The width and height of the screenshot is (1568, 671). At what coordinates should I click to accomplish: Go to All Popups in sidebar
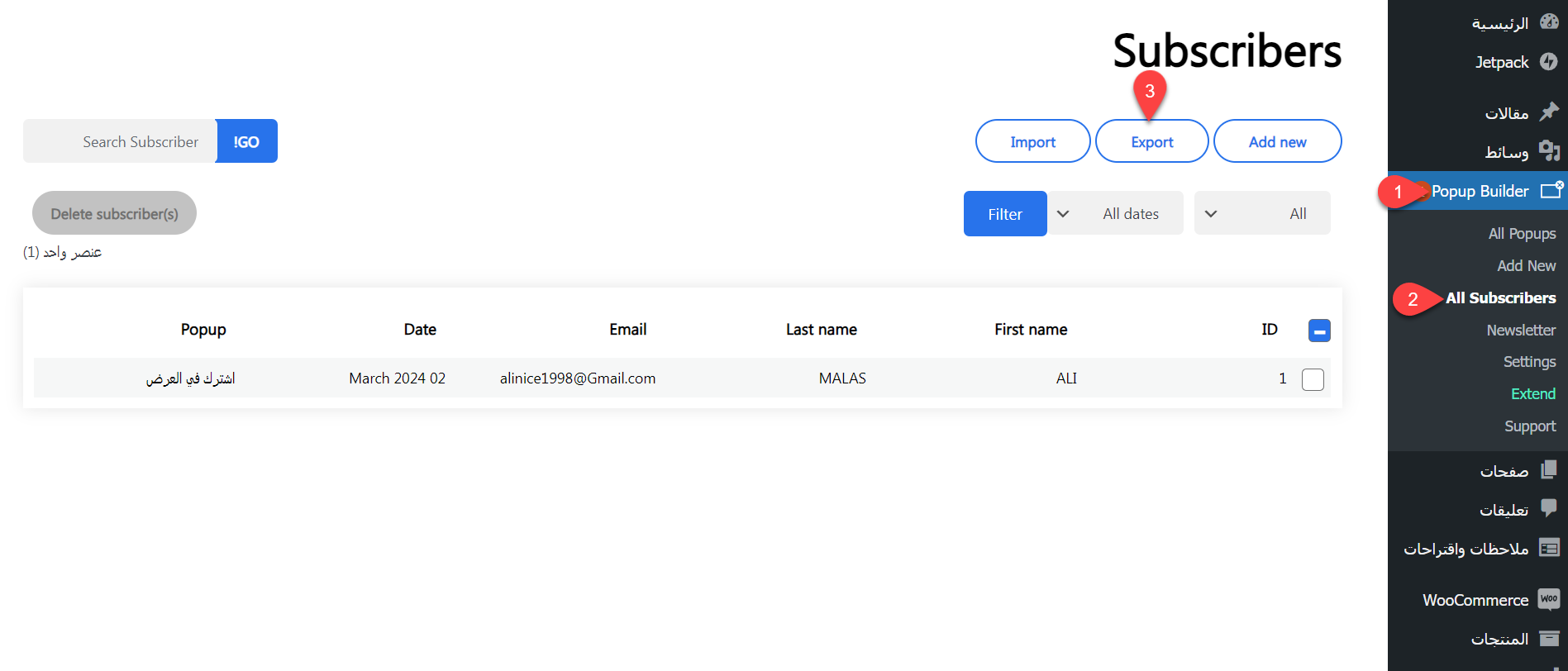(1522, 234)
